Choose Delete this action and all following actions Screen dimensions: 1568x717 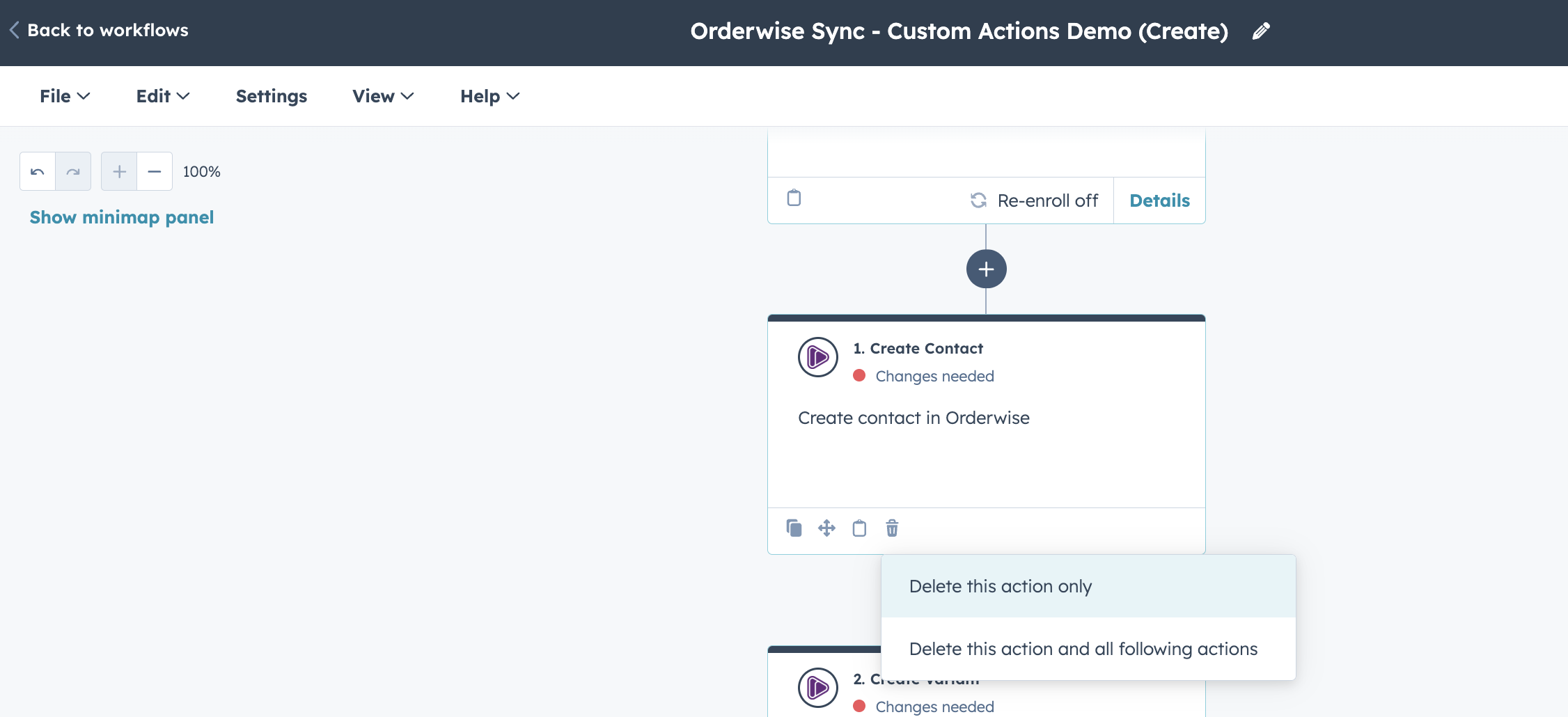point(1088,649)
